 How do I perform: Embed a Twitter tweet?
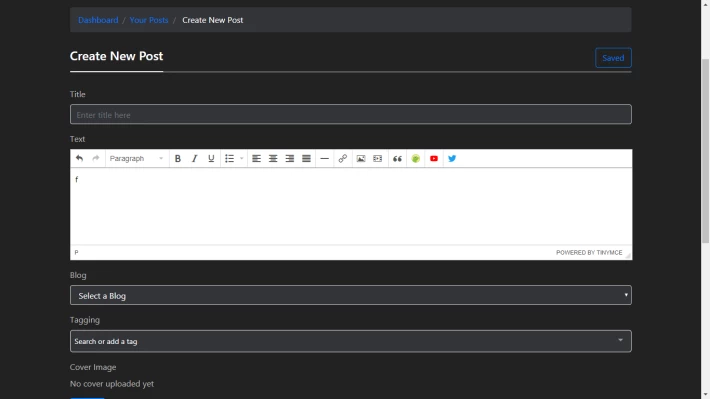[452, 159]
